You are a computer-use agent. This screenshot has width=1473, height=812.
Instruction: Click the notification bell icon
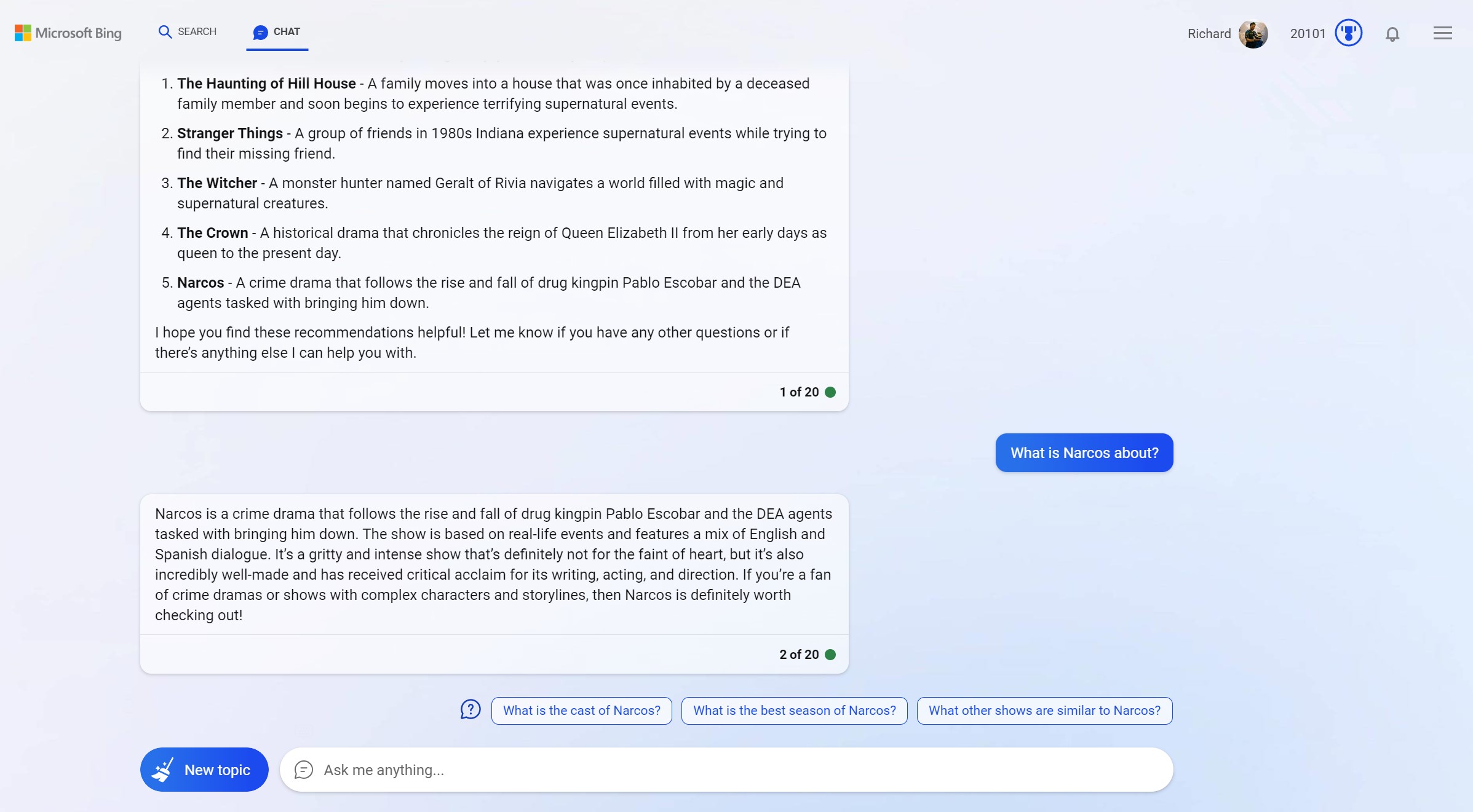click(1393, 34)
